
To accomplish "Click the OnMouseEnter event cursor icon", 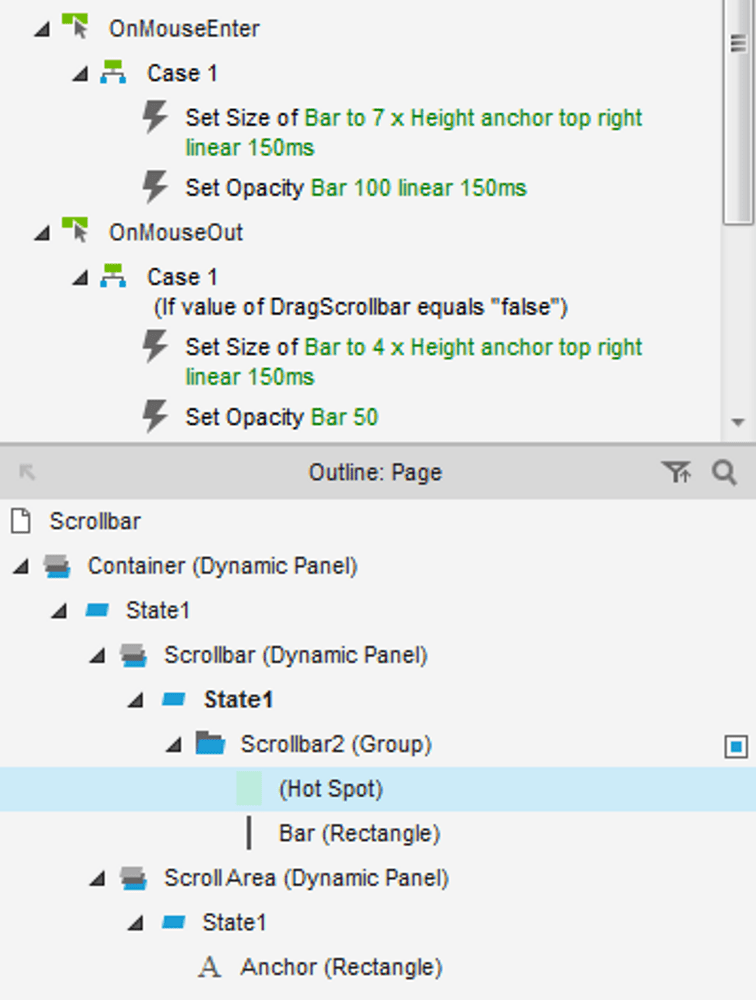I will 75,27.
